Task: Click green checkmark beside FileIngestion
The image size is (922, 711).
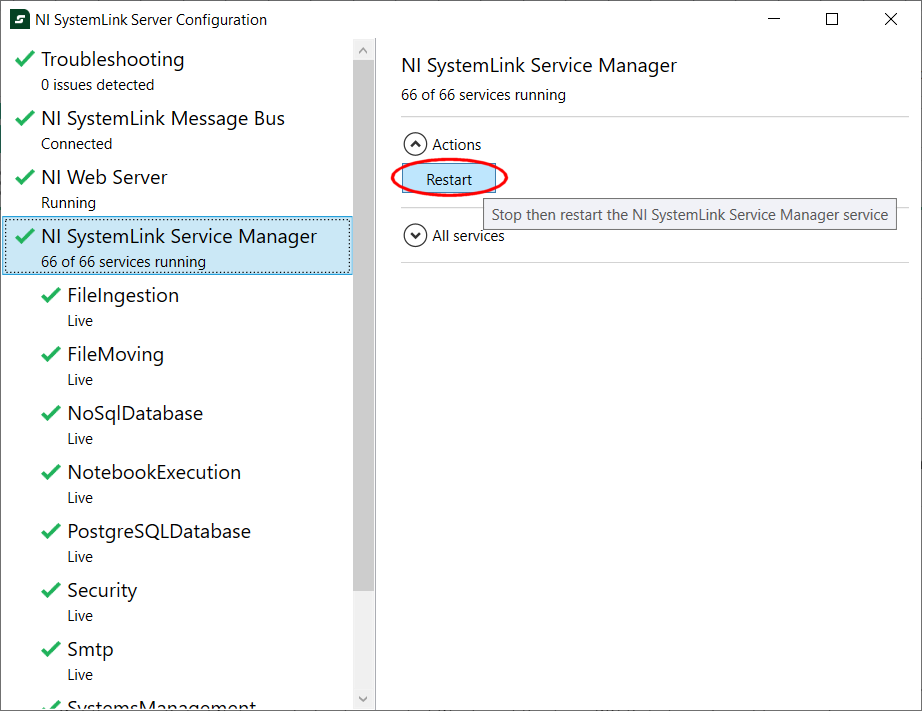Action: coord(51,295)
